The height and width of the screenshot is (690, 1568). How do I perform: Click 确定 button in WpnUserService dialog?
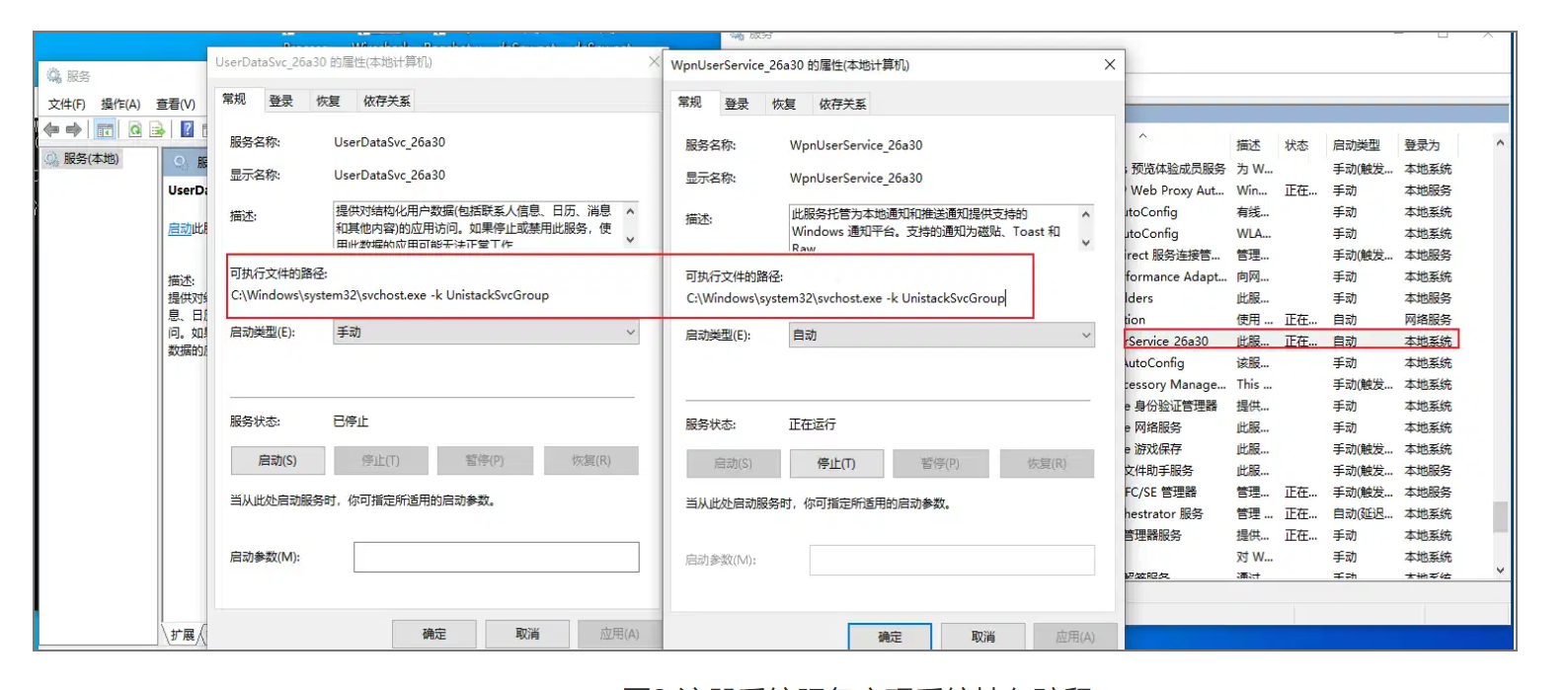[x=889, y=637]
